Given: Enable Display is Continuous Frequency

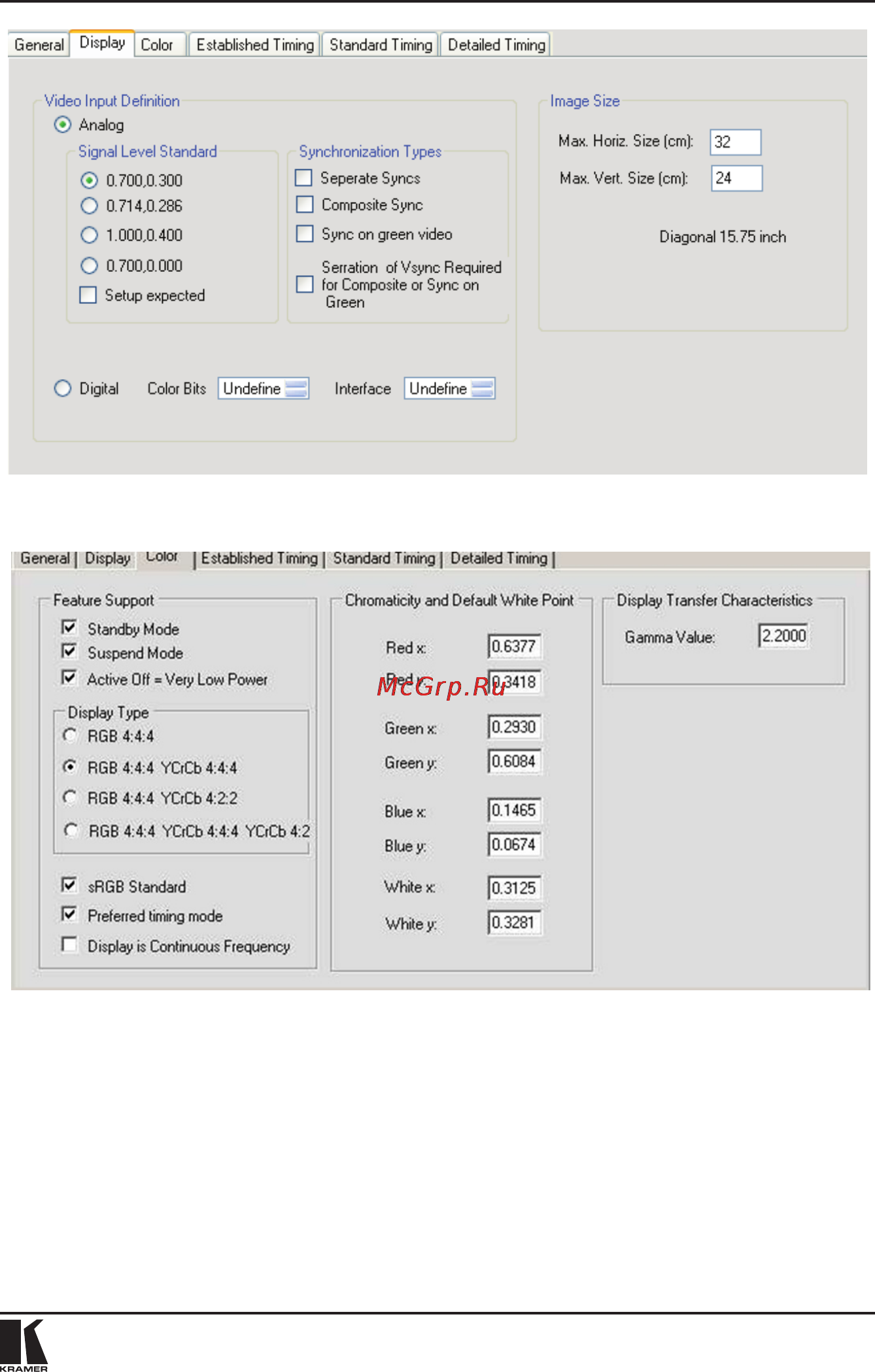Looking at the screenshot, I should coord(69,945).
